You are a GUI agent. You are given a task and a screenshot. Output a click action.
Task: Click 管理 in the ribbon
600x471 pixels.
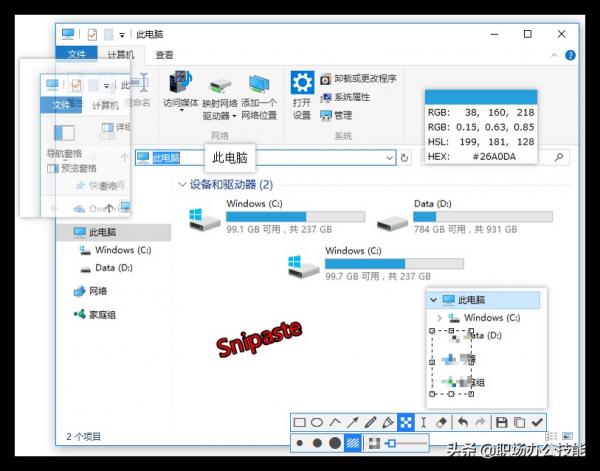[336, 115]
